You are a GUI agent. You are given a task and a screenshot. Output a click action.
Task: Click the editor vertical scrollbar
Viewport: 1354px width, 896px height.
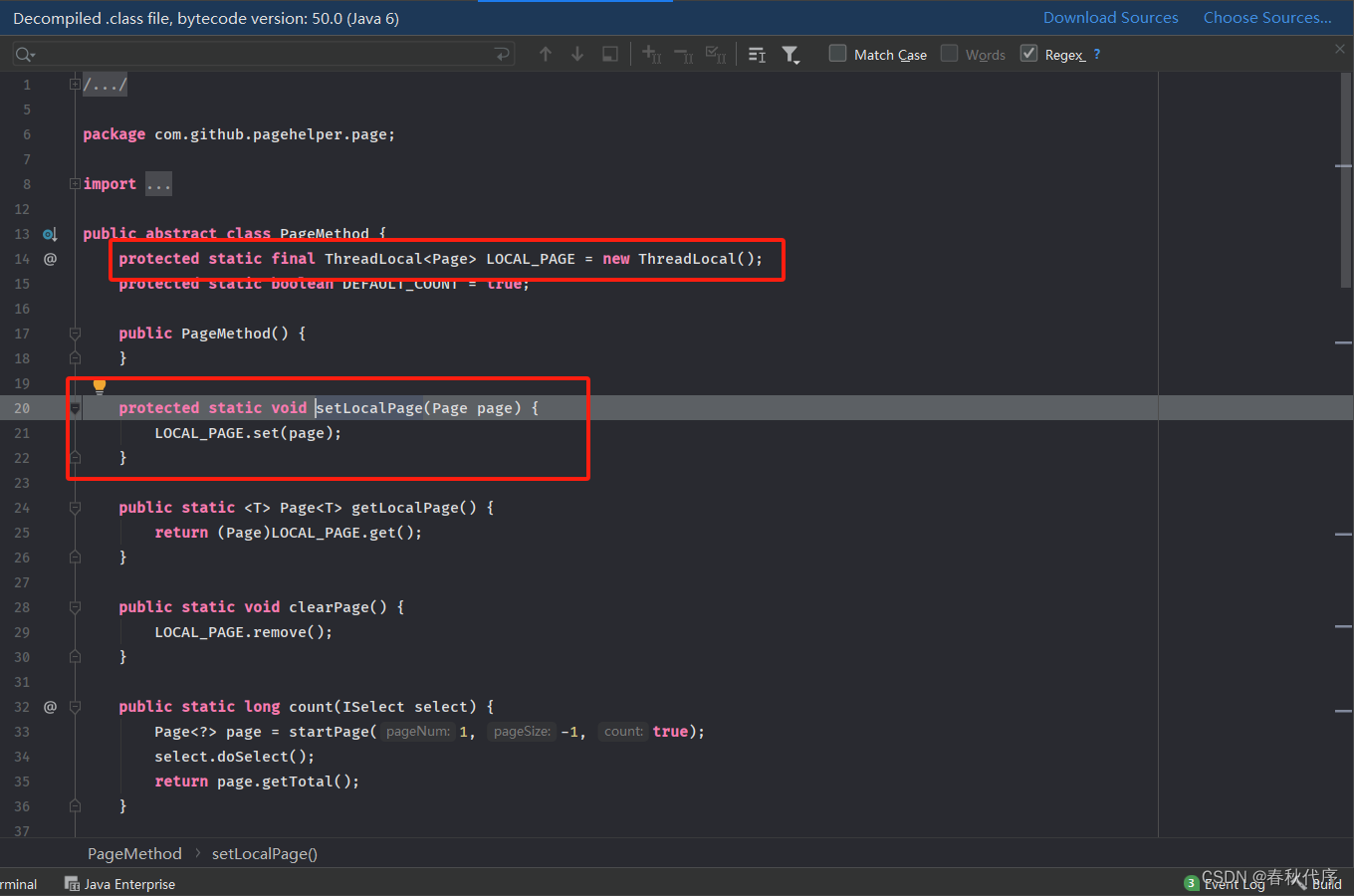tap(1346, 179)
